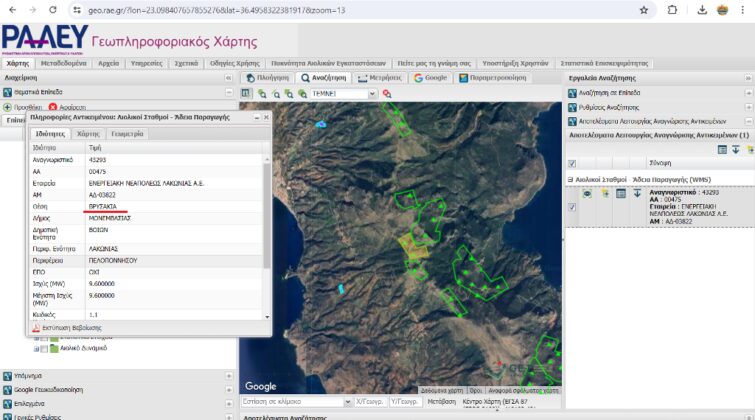Expand the Επιλεγμένα section
This screenshot has width=755, height=420.
(229, 404)
